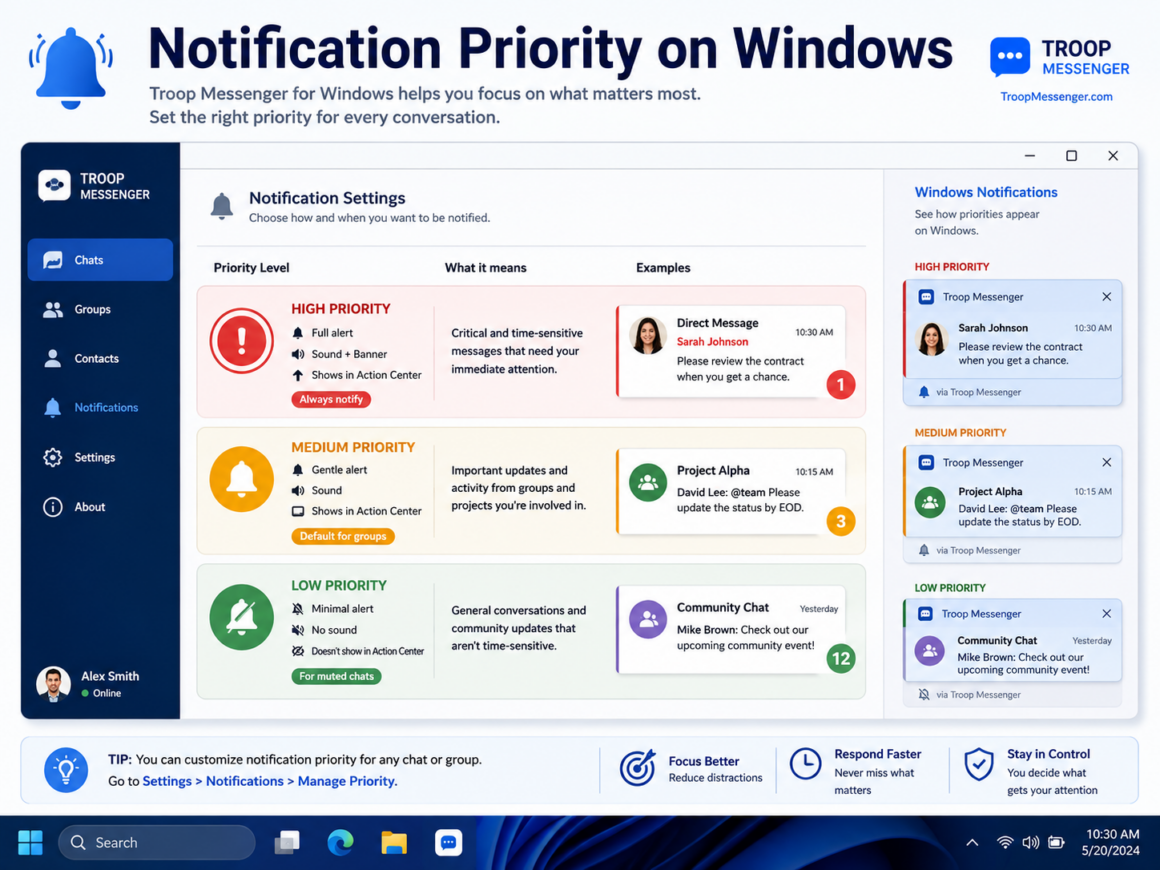This screenshot has width=1160, height=870.
Task: Click the Stay in Control shield icon
Action: point(979,764)
